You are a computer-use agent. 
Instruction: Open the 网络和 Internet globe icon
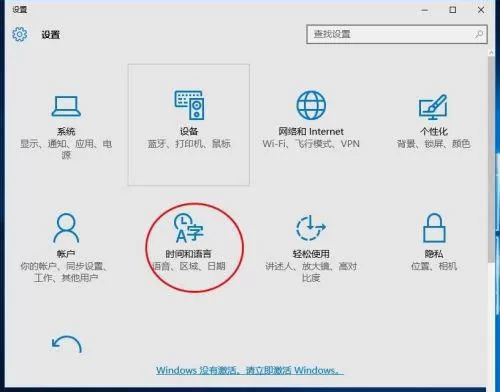pyautogui.click(x=311, y=105)
